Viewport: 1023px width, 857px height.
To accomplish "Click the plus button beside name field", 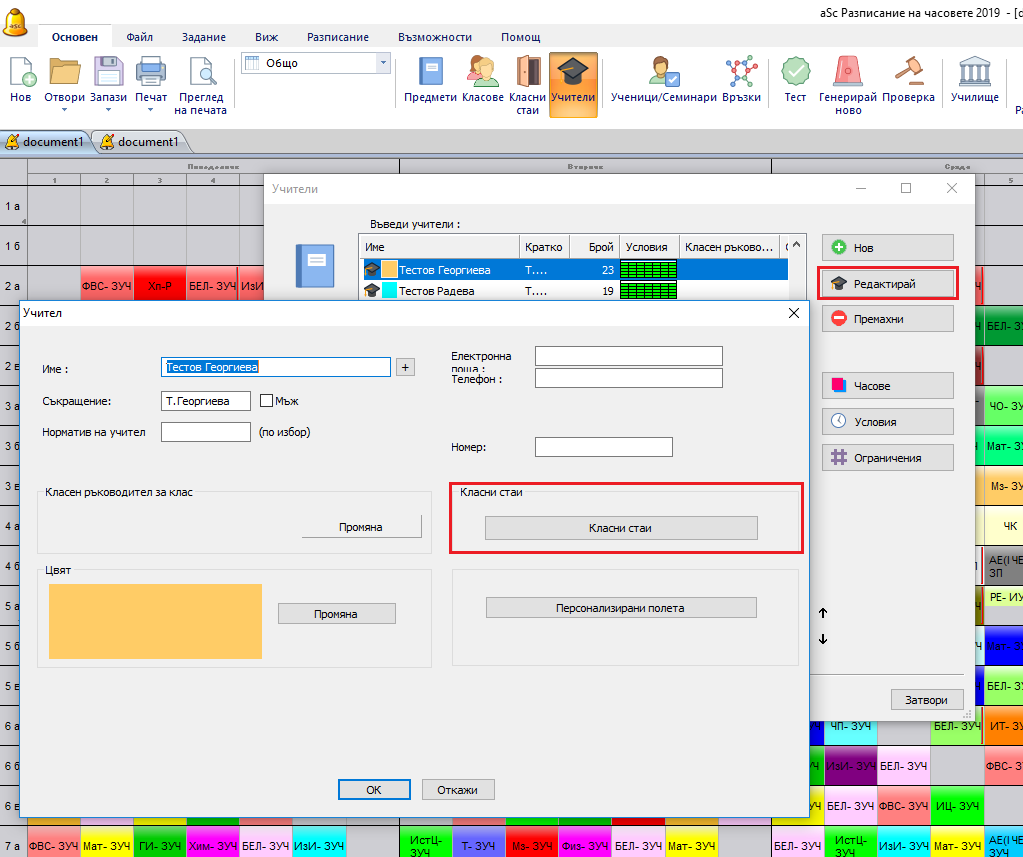I will click(405, 367).
